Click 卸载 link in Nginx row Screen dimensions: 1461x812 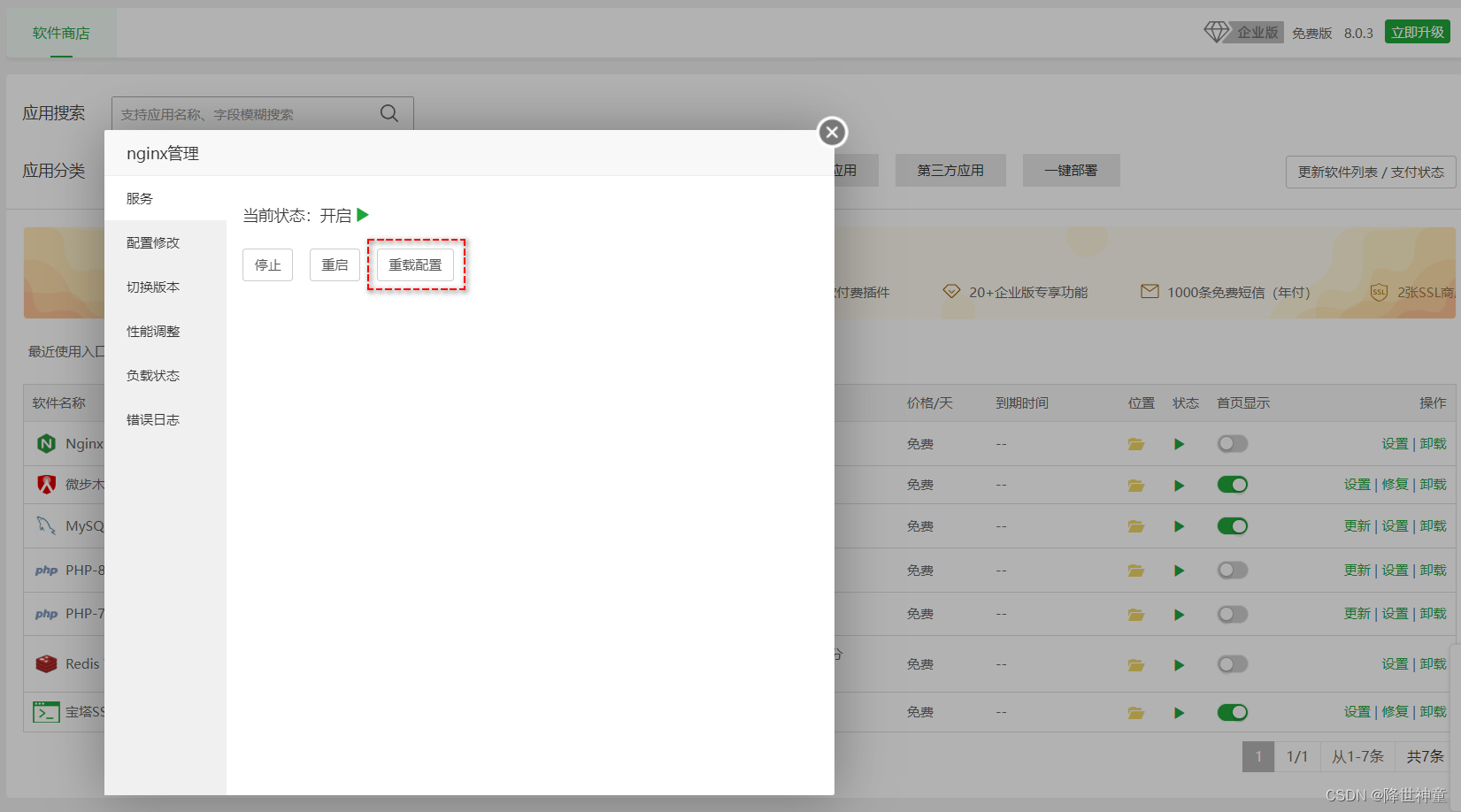coord(1434,443)
